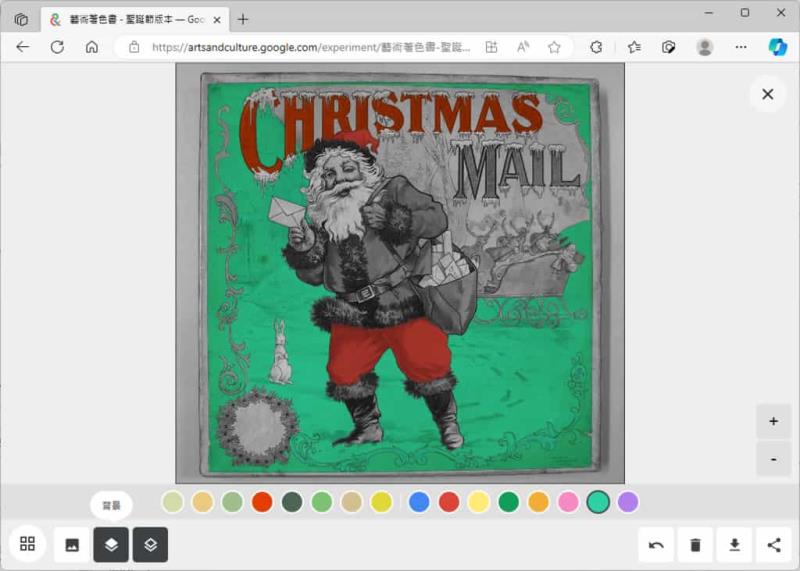Pick the red color swatch

449,502
